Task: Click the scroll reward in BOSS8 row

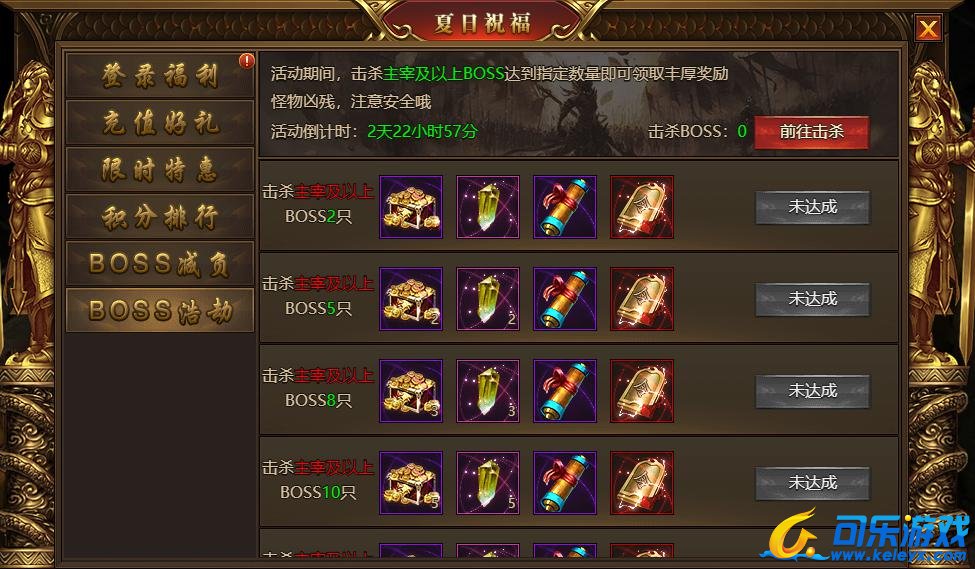Action: pyautogui.click(x=565, y=391)
